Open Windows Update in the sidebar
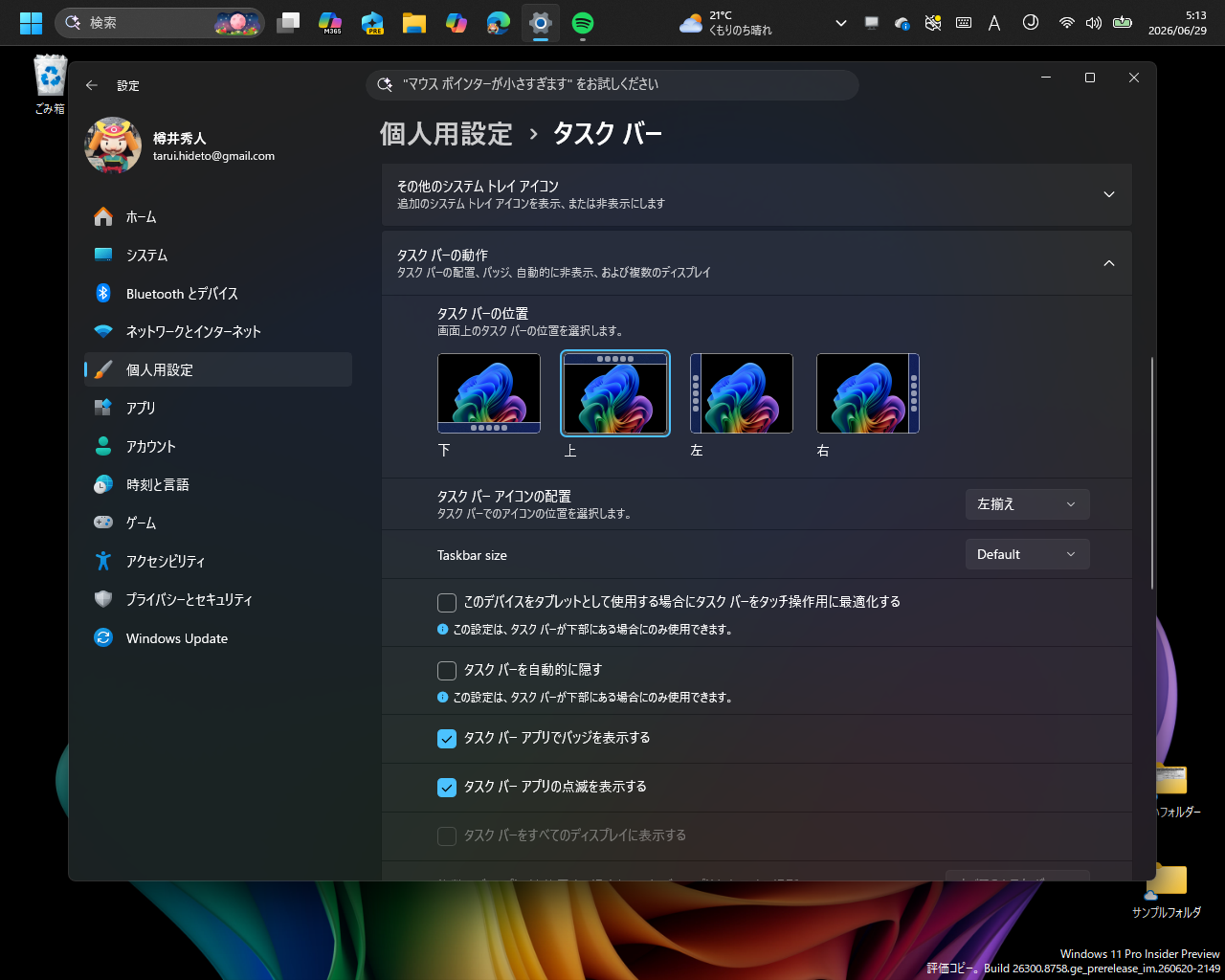Image resolution: width=1225 pixels, height=980 pixels. (x=218, y=638)
